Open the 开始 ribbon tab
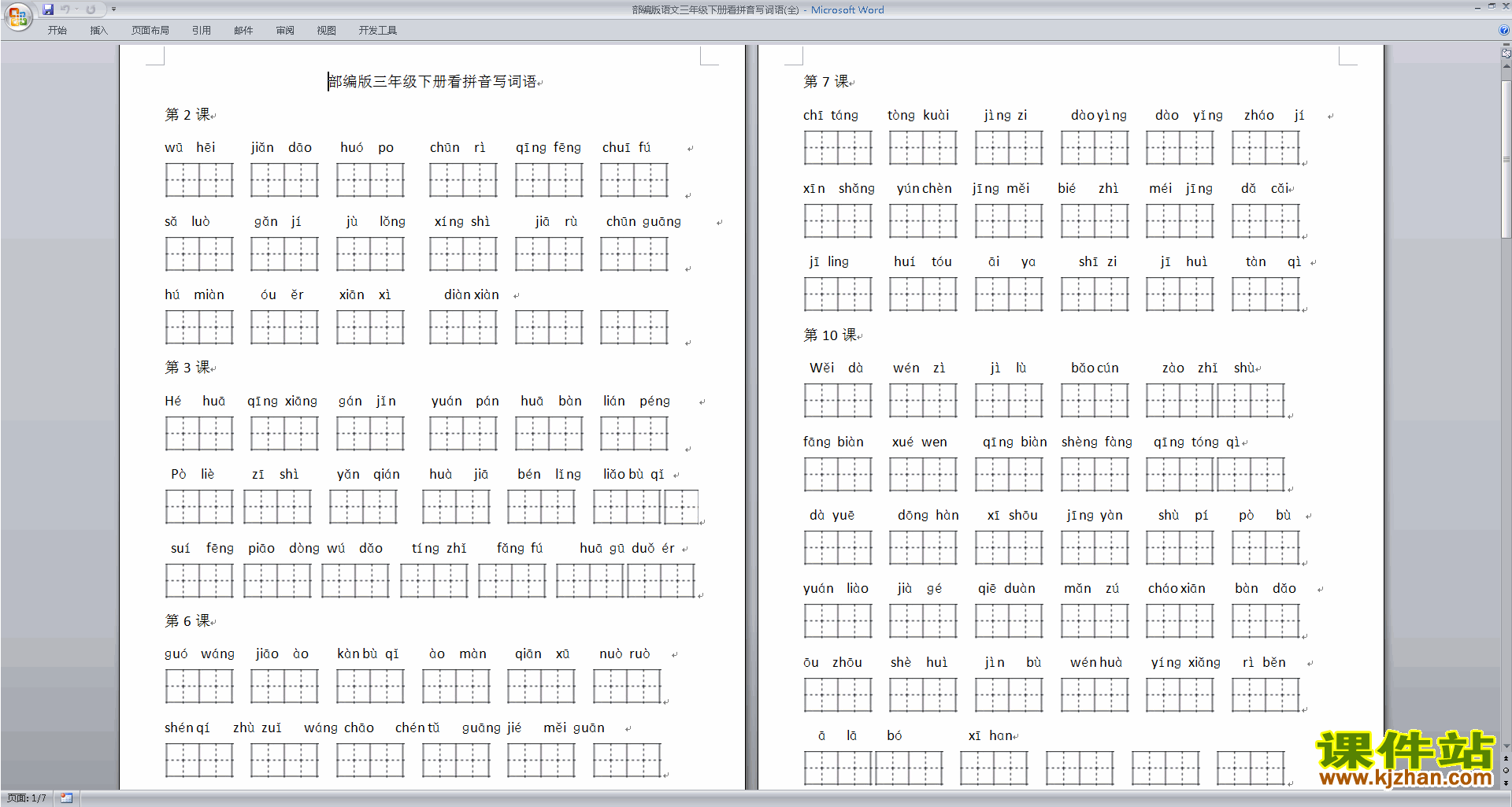Image resolution: width=1512 pixels, height=807 pixels. tap(57, 31)
